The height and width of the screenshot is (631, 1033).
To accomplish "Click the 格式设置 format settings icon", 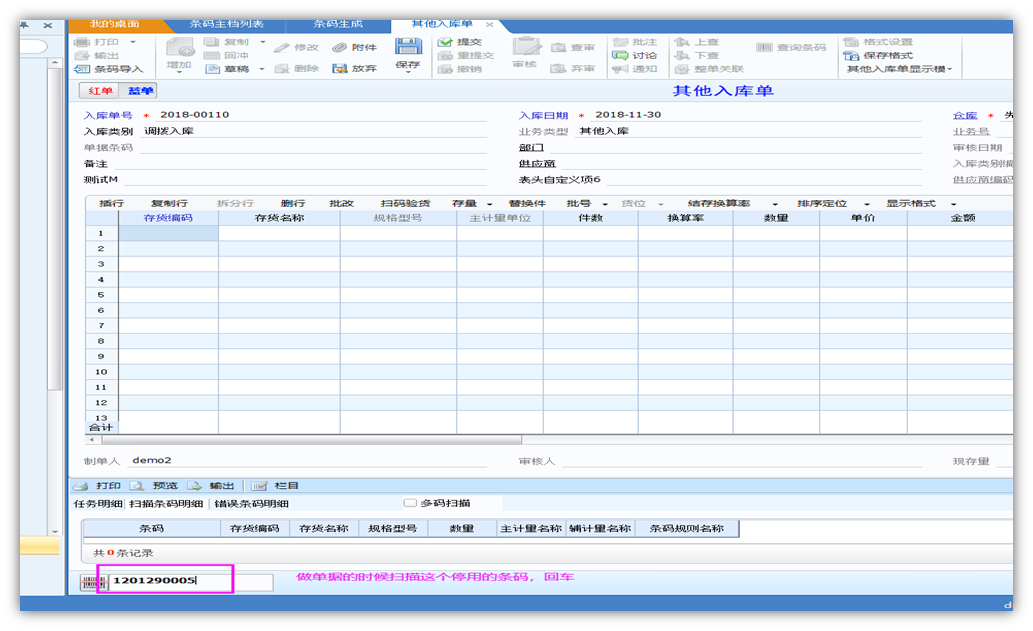I will point(851,42).
